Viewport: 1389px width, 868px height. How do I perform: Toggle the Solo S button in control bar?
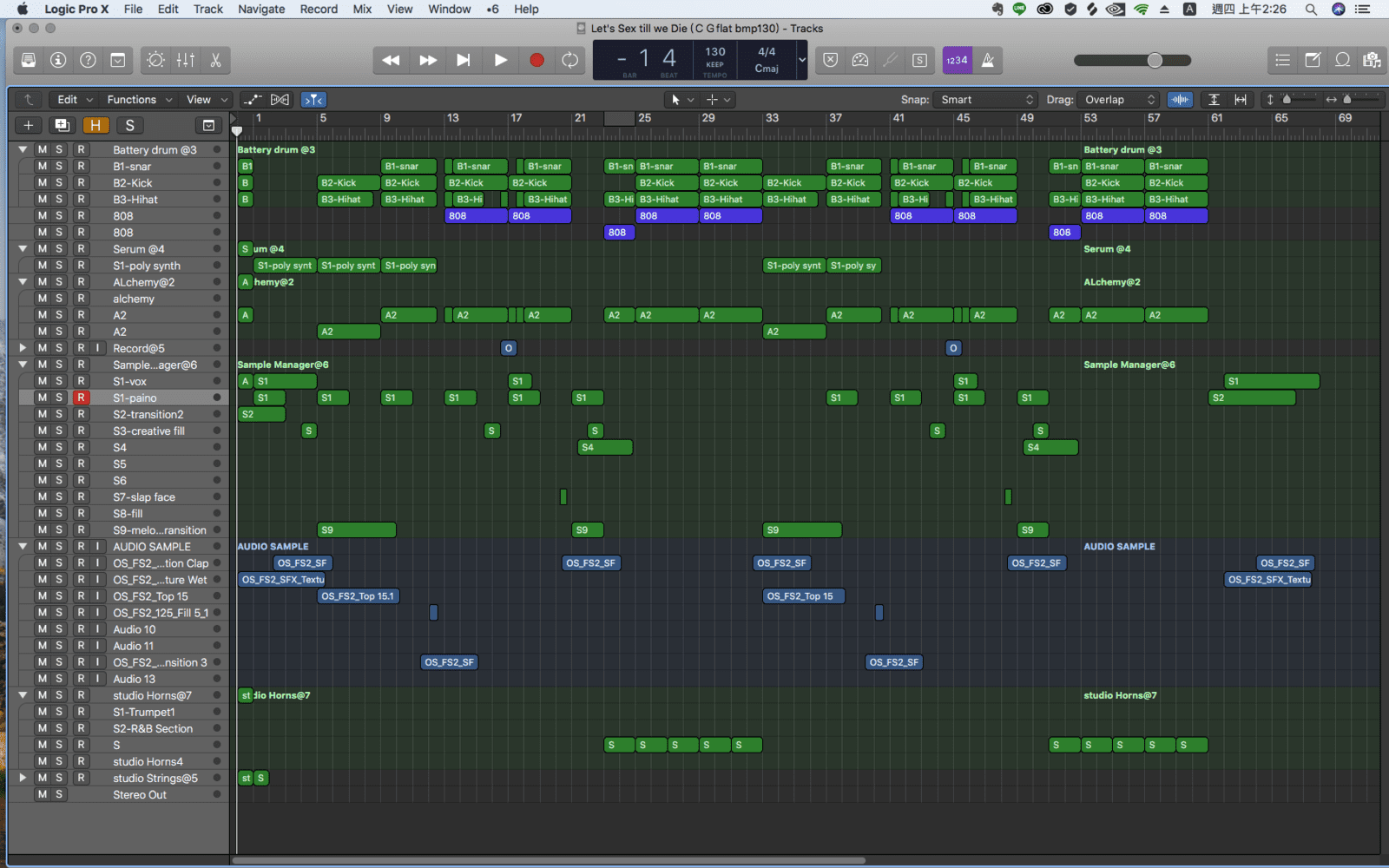coord(919,60)
